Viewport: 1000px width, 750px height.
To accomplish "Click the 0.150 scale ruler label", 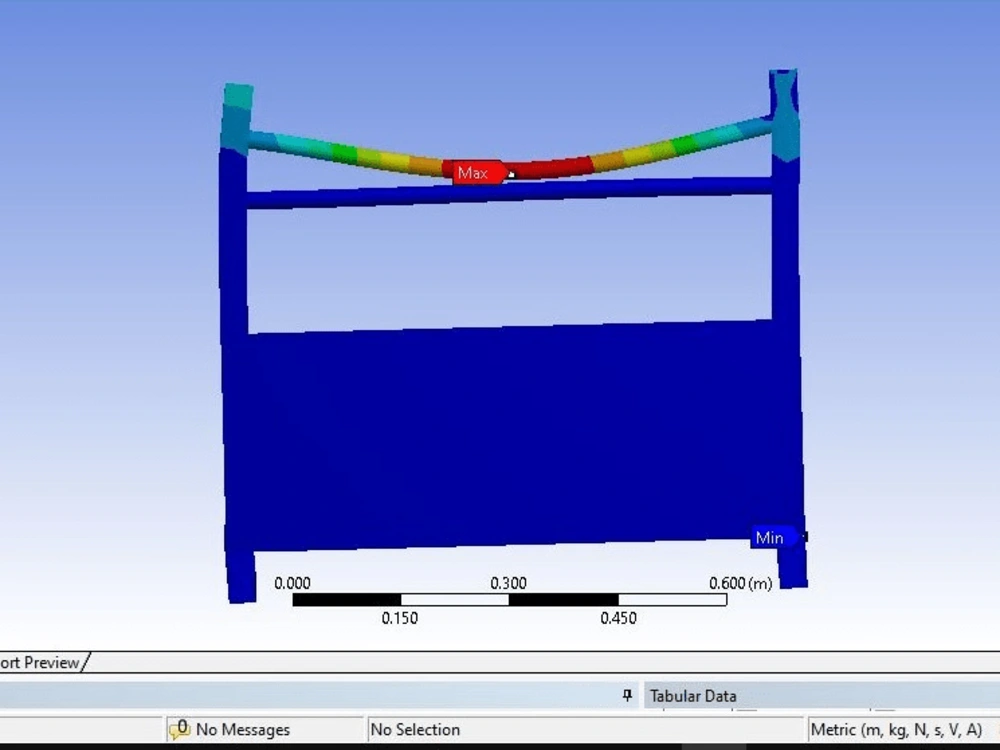I will [400, 618].
